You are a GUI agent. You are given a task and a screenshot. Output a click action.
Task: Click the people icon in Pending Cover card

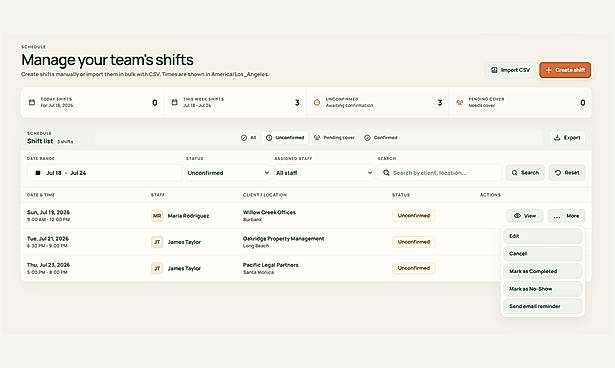tap(460, 102)
